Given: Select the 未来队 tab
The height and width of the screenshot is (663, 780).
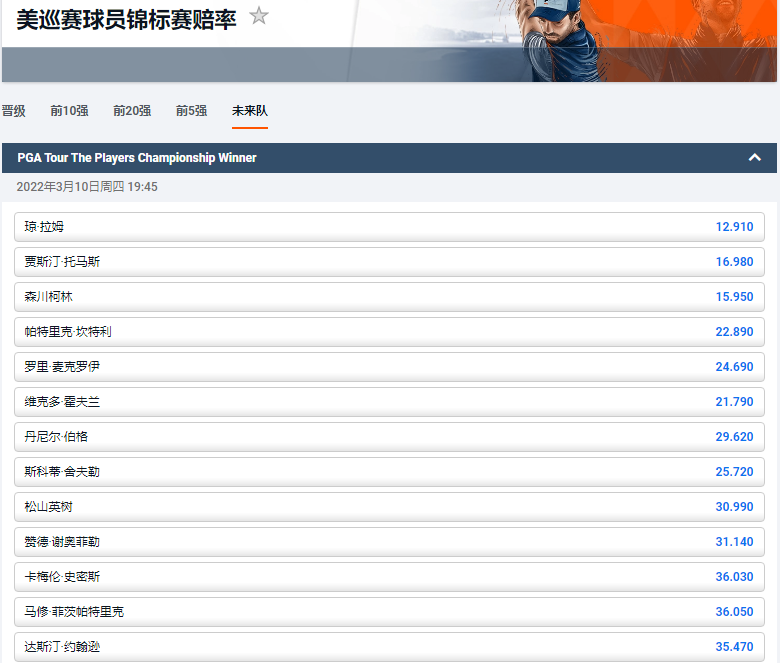Looking at the screenshot, I should [x=249, y=111].
